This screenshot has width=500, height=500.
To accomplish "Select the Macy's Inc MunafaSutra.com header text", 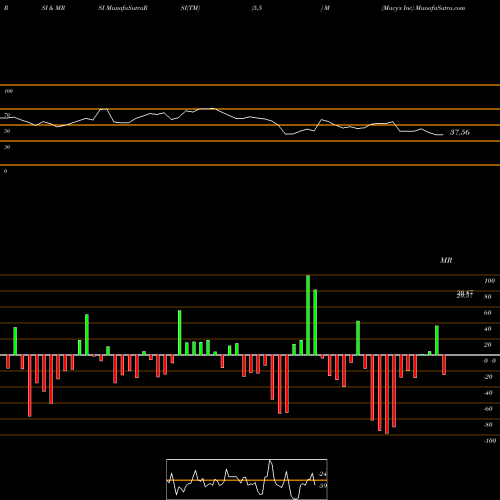I will [x=423, y=8].
